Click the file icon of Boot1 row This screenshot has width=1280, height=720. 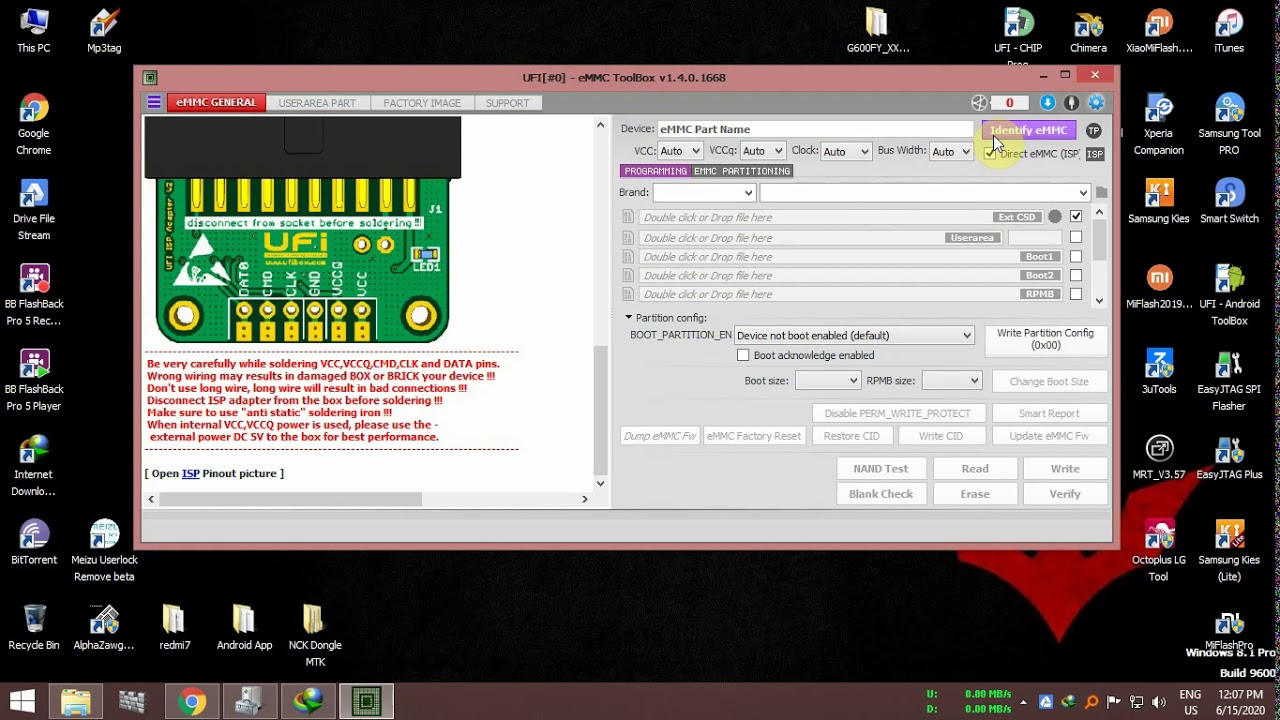tap(628, 257)
